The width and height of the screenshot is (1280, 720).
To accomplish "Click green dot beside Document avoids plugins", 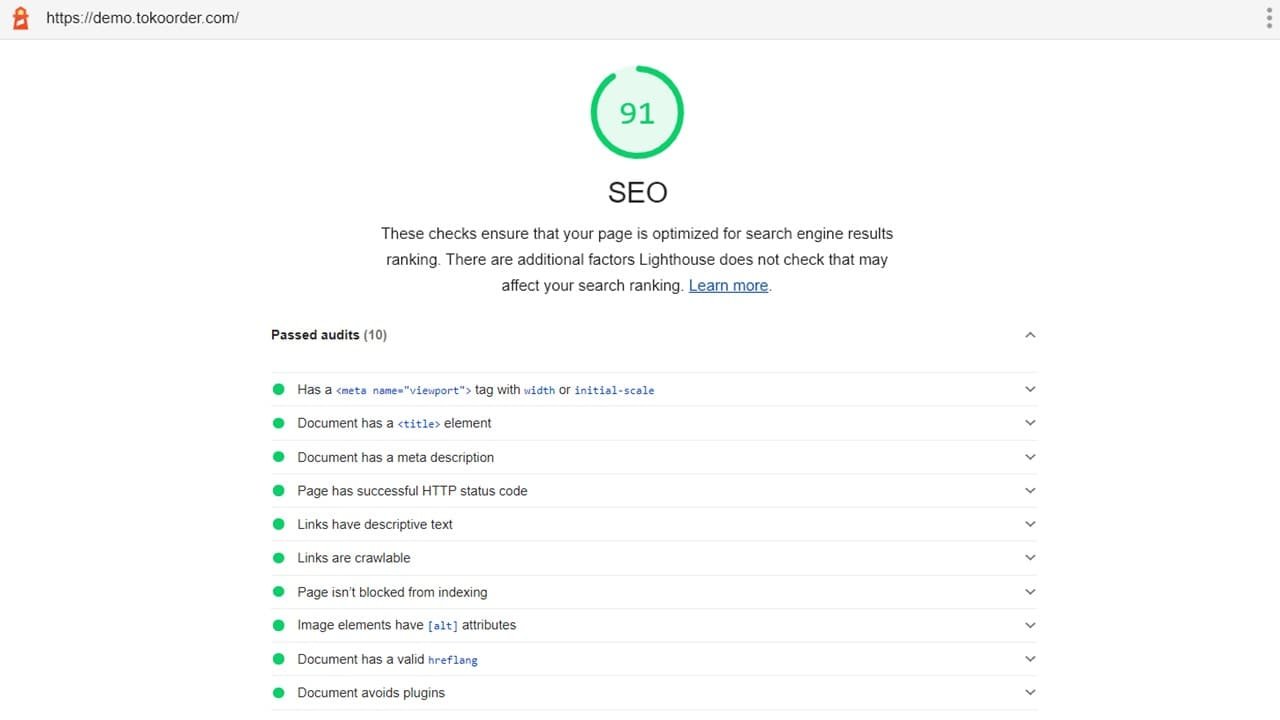I will 279,693.
